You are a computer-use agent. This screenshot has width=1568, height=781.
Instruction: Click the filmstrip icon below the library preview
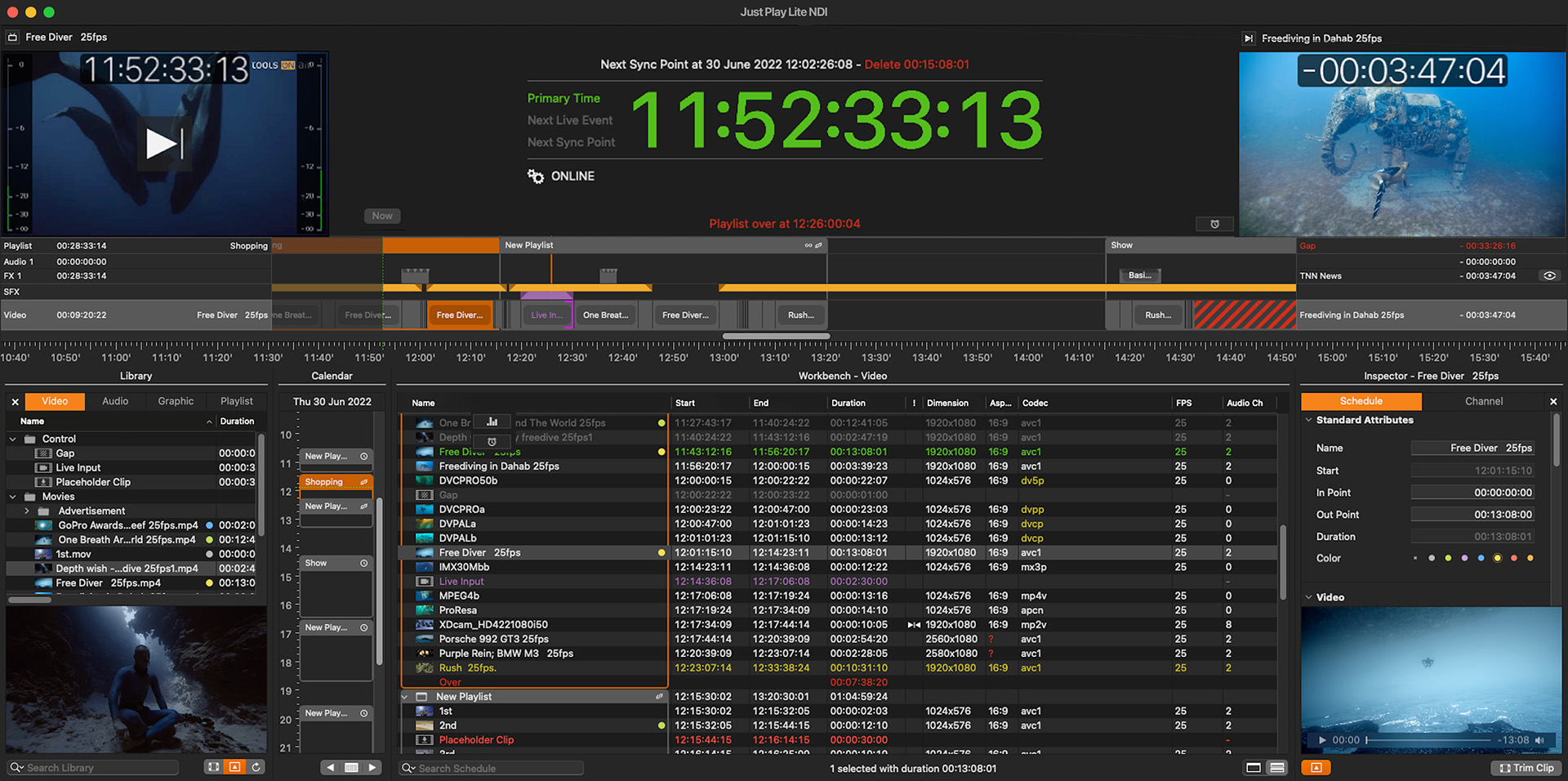[x=213, y=767]
